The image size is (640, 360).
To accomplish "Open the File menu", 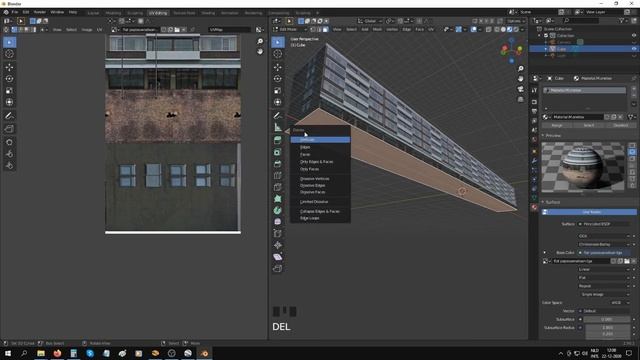I will click(x=15, y=12).
